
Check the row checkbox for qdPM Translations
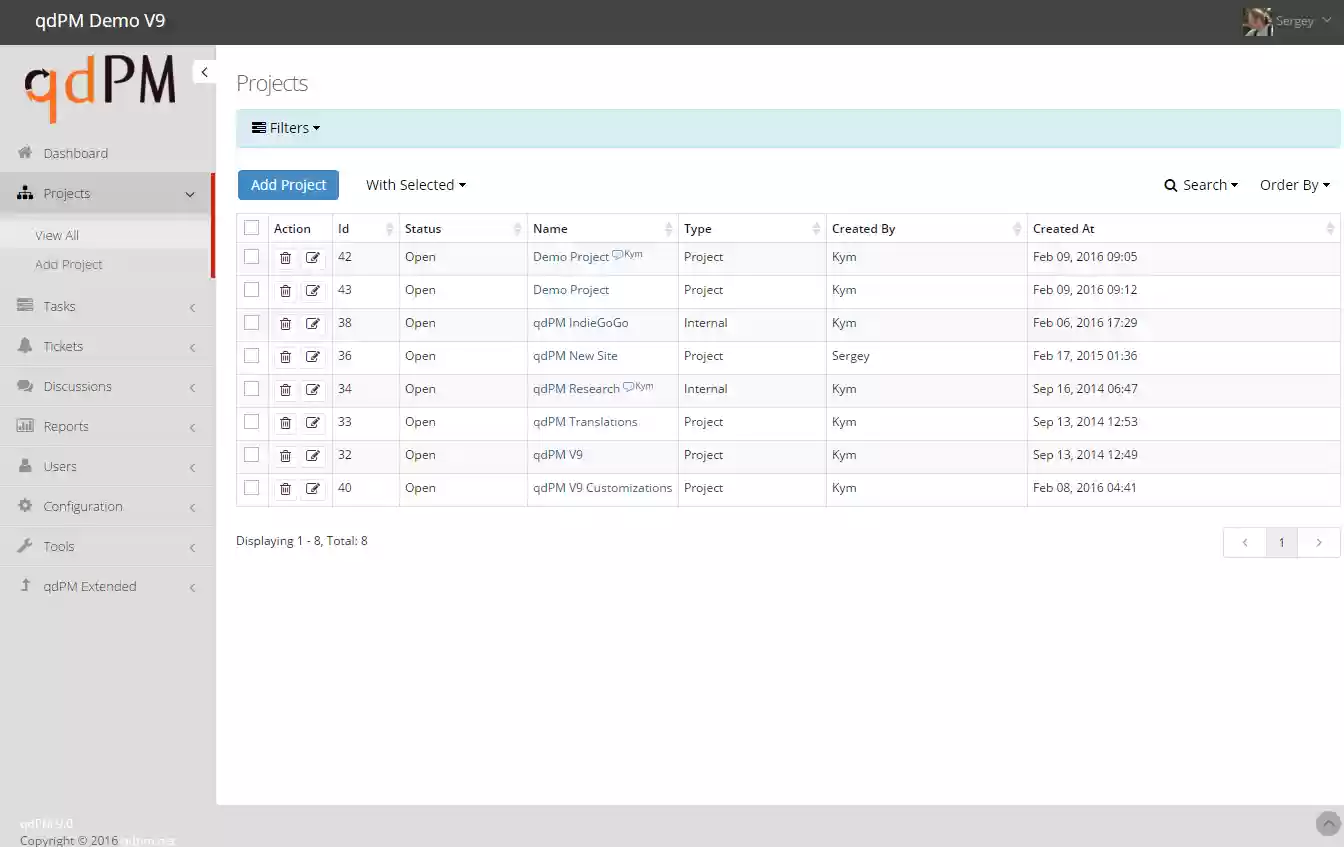(x=251, y=422)
